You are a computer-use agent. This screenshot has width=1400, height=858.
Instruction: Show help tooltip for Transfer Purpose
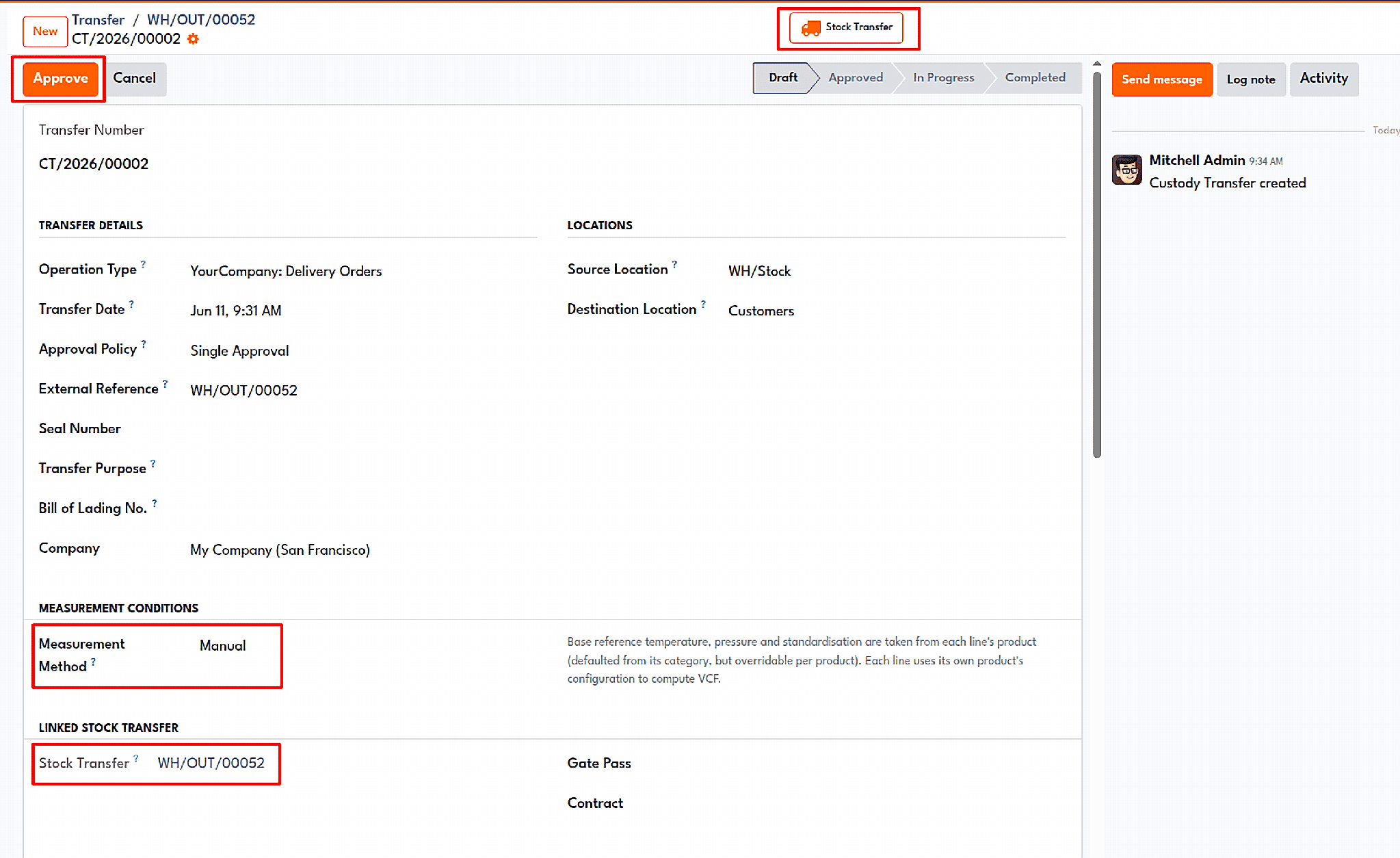click(153, 463)
